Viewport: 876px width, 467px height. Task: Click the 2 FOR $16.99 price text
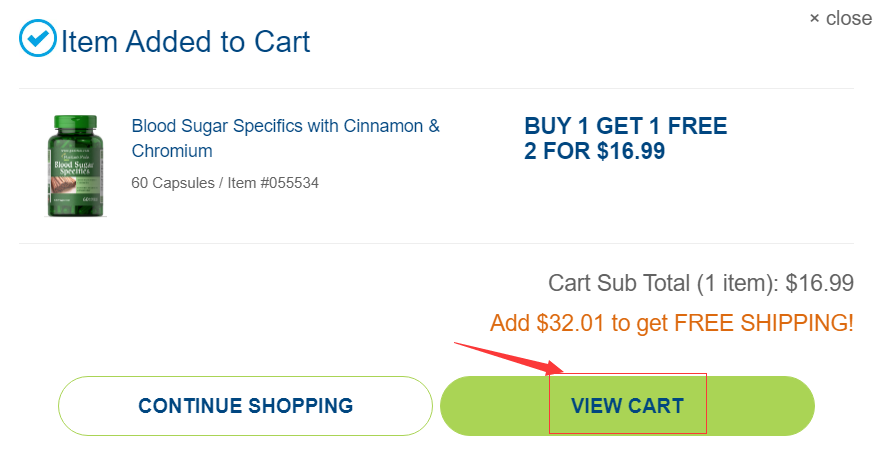click(594, 152)
